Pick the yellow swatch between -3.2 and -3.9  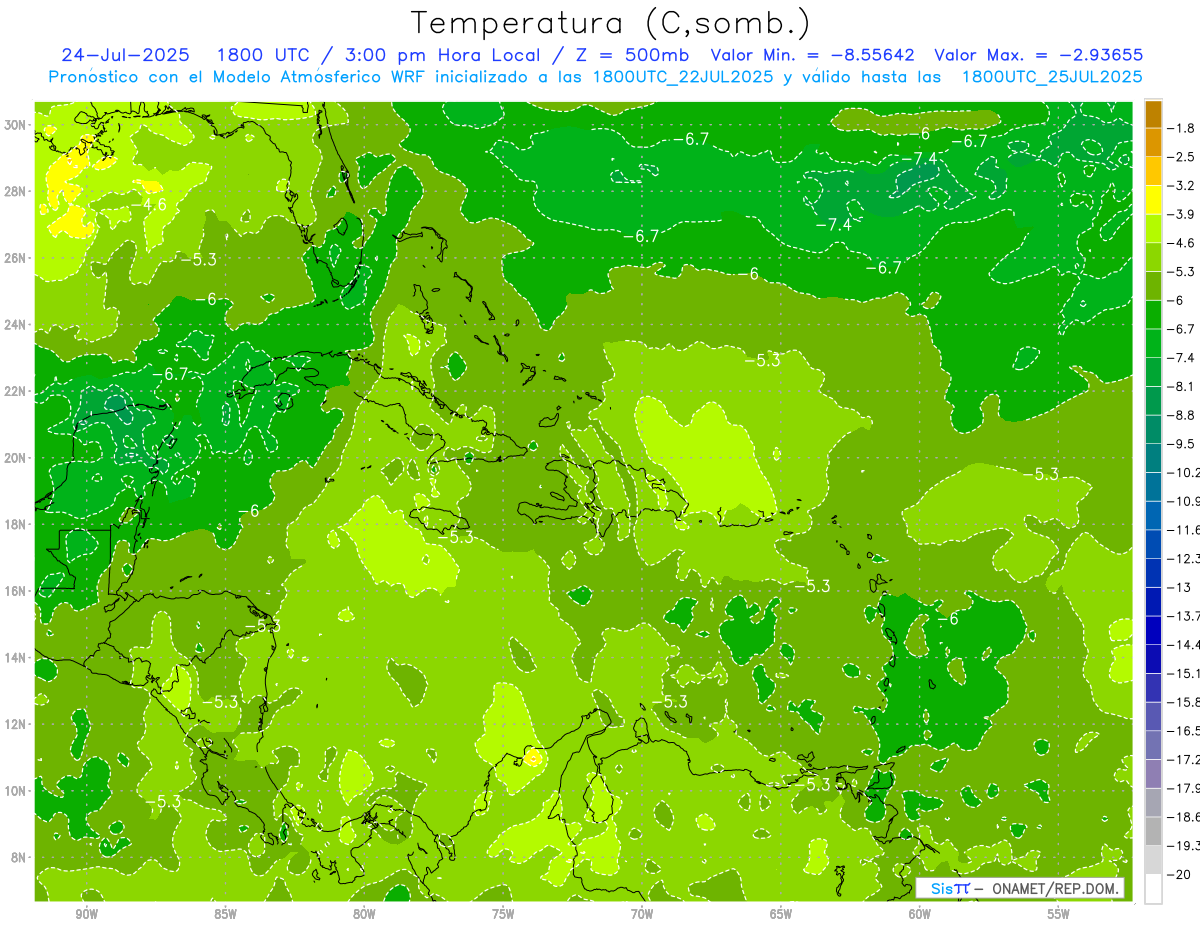(x=1153, y=200)
